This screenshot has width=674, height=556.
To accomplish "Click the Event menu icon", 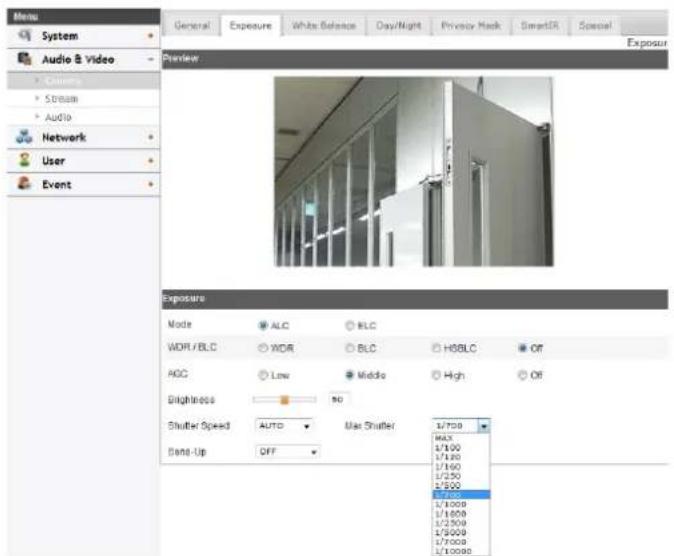I will 24,184.
